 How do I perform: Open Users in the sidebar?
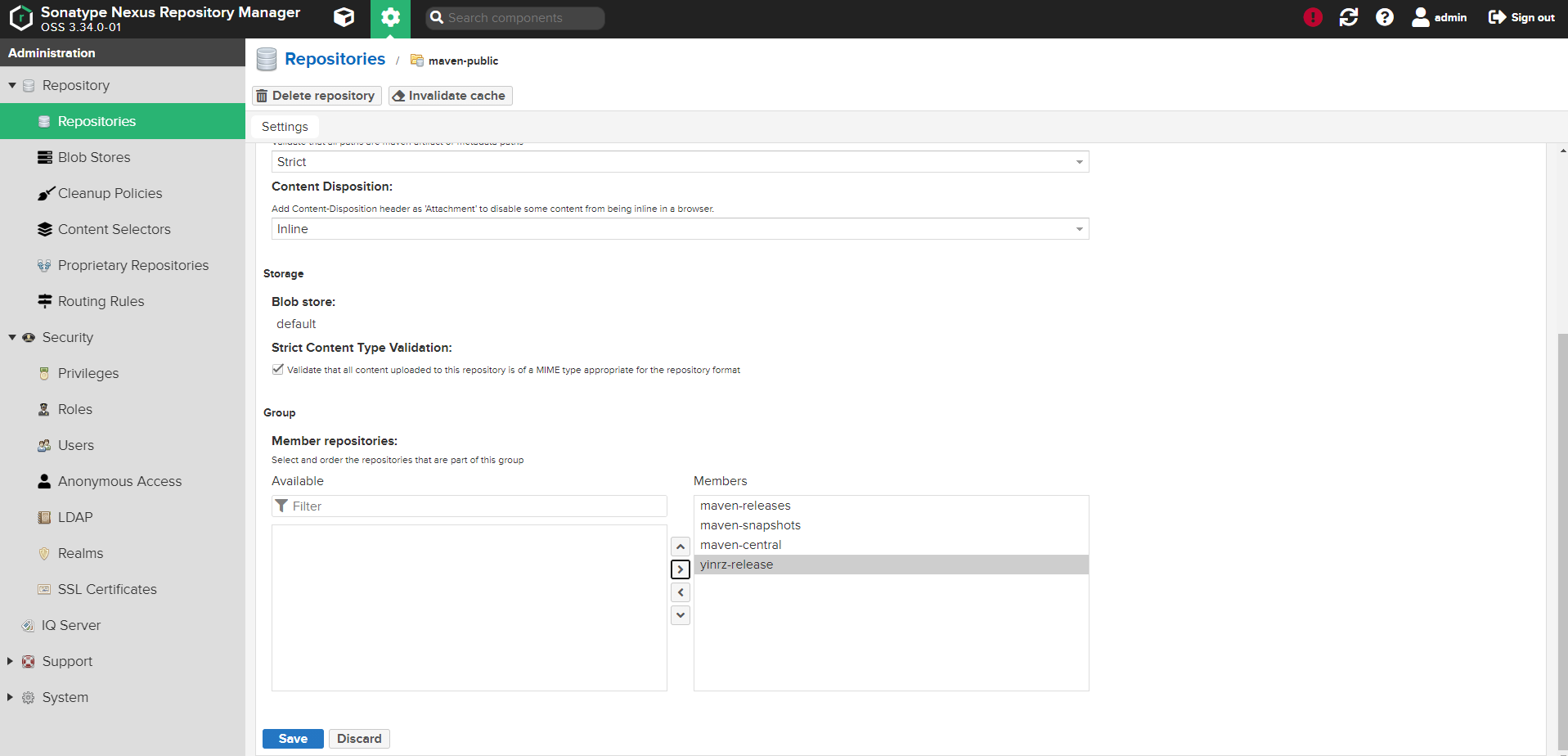click(x=123, y=445)
